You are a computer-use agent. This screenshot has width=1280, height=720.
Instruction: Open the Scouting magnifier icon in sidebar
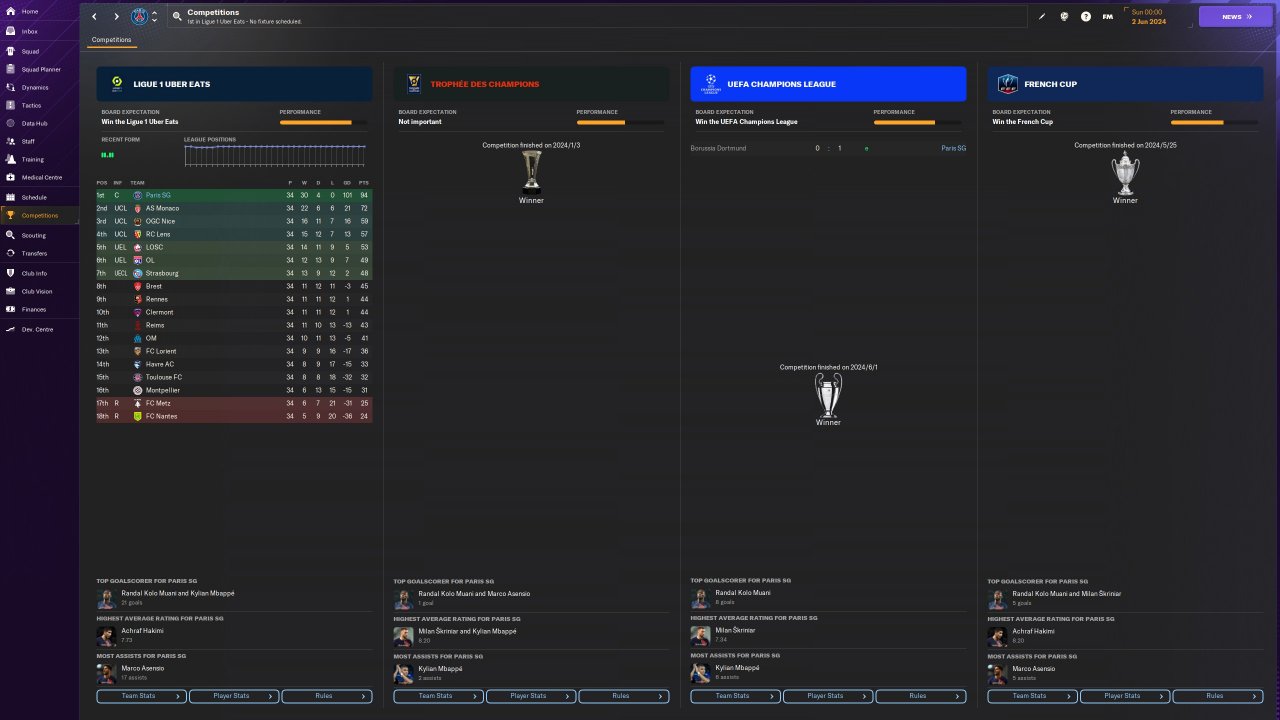10,235
